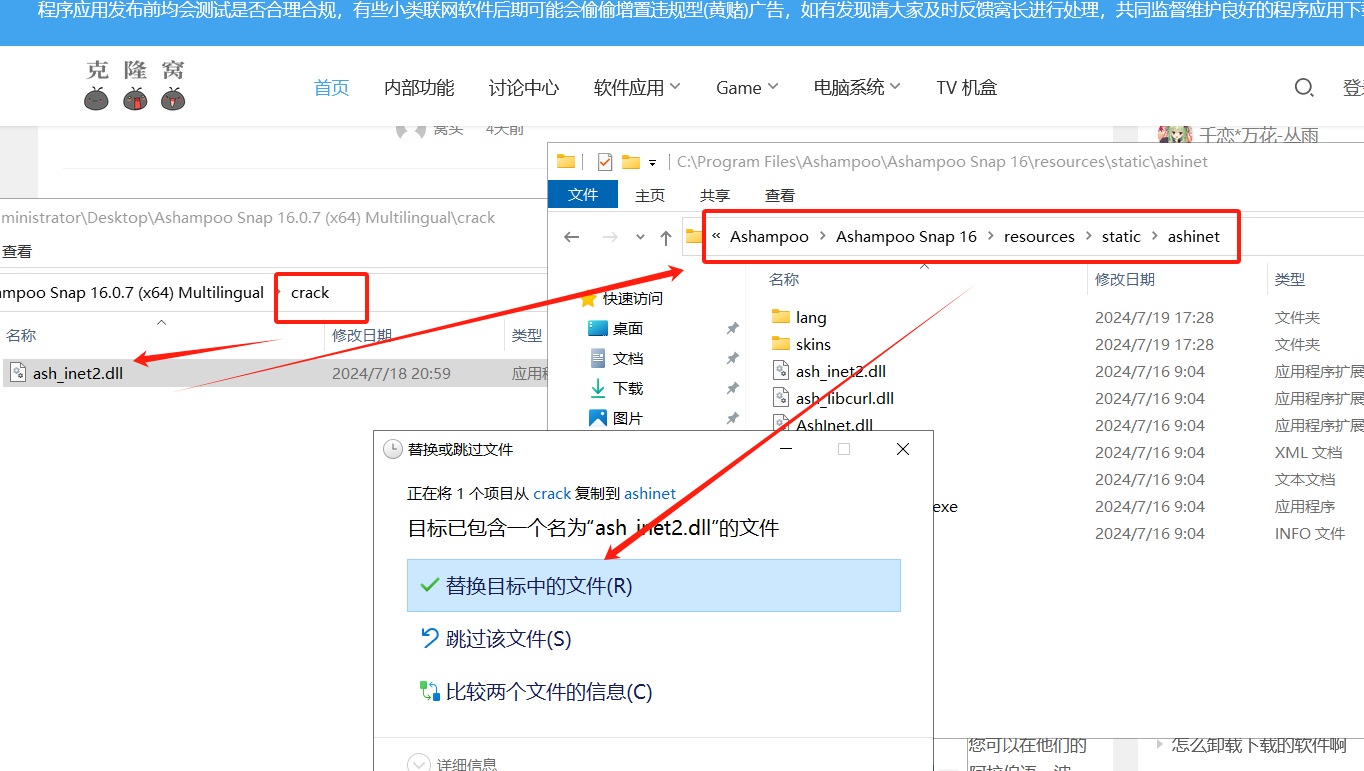Sort by 名称 column in crack window
This screenshot has width=1364, height=771.
tap(21, 336)
